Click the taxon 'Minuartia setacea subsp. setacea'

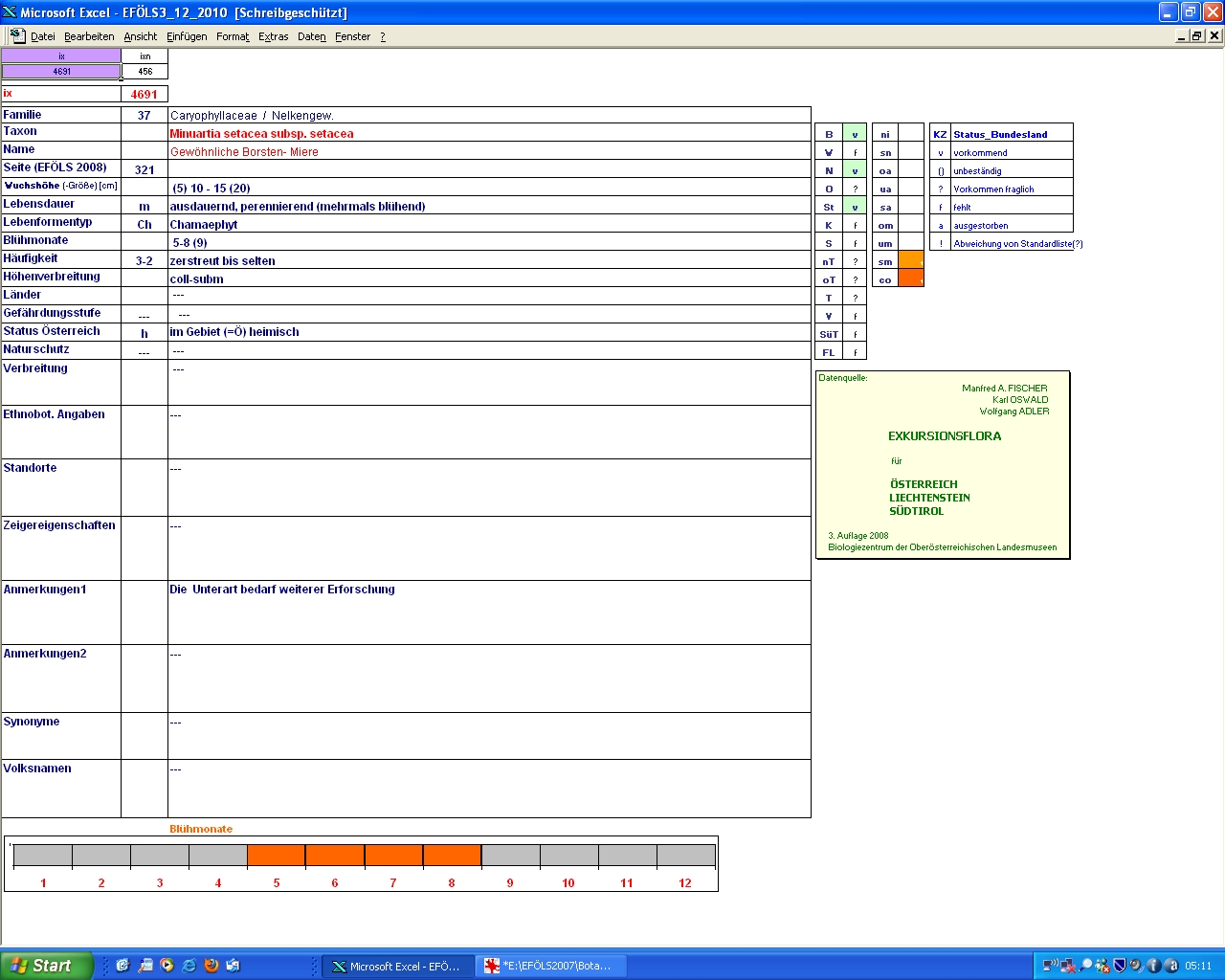click(x=261, y=134)
